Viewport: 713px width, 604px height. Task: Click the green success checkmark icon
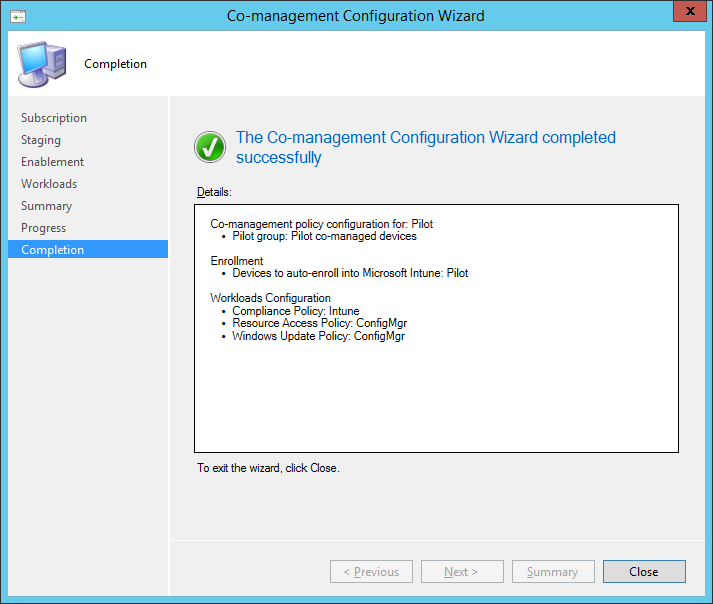click(210, 147)
